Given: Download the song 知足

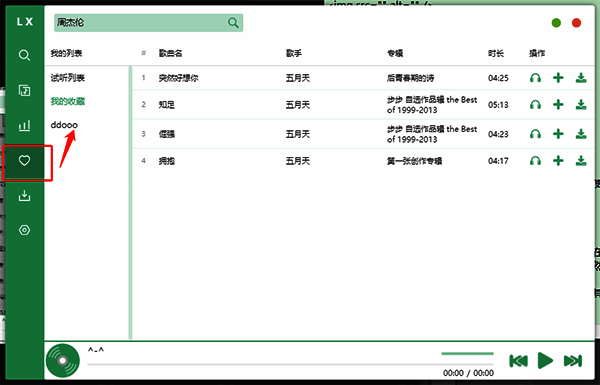Looking at the screenshot, I should [581, 104].
